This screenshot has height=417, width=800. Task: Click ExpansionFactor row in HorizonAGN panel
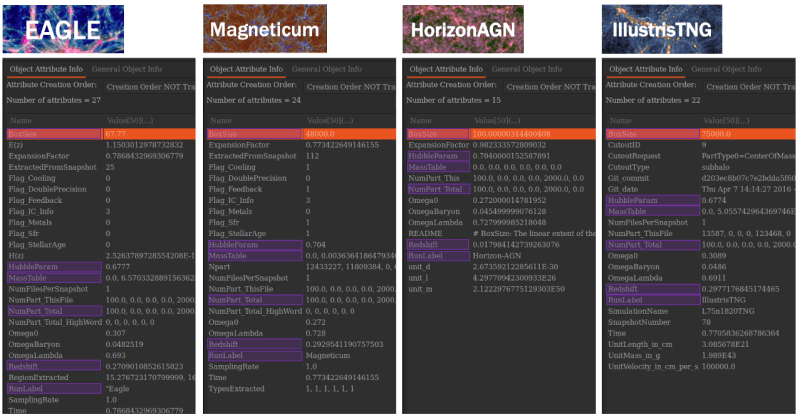click(x=501, y=145)
